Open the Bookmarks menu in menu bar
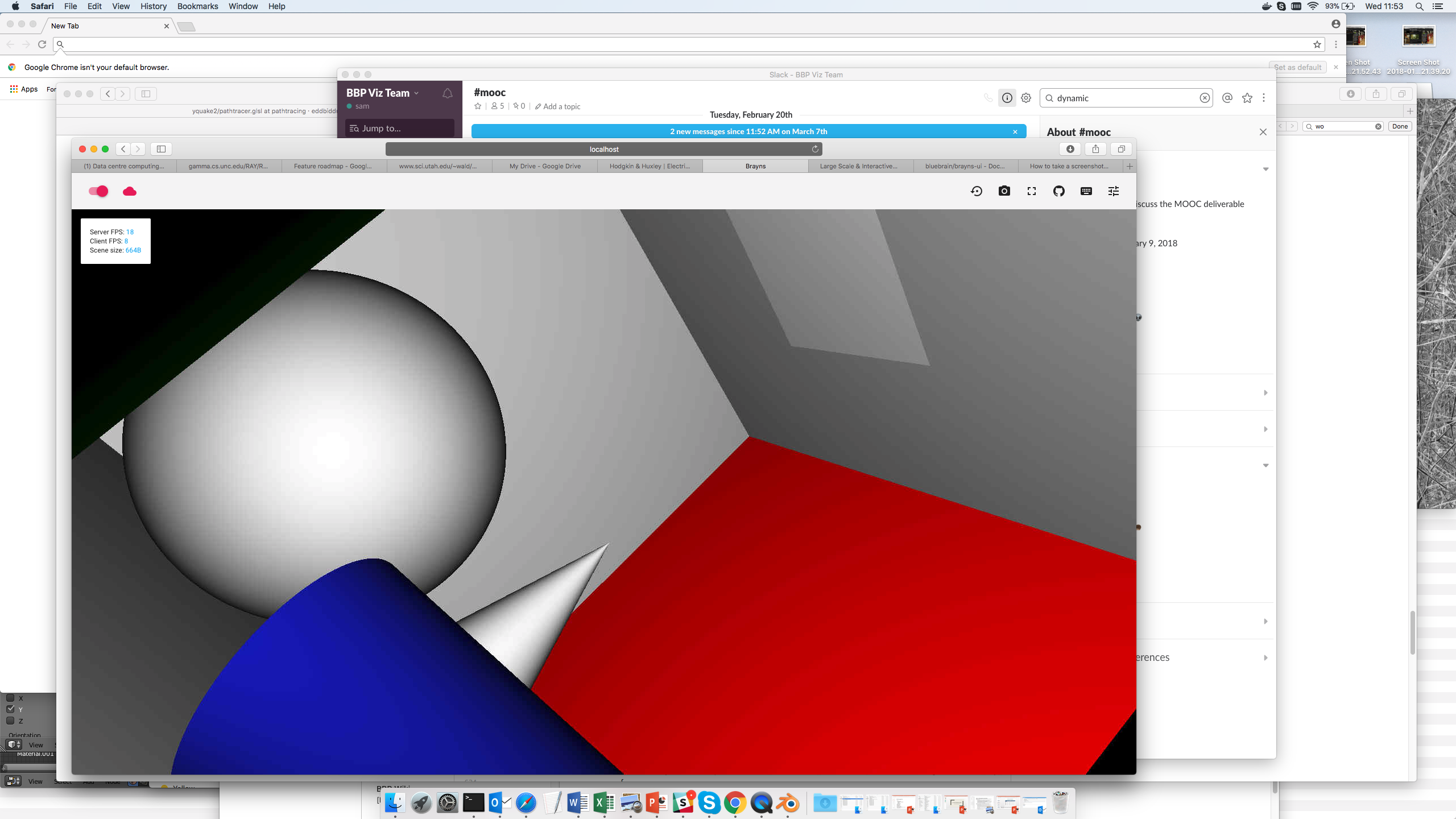The width and height of the screenshot is (1456, 819). [197, 6]
